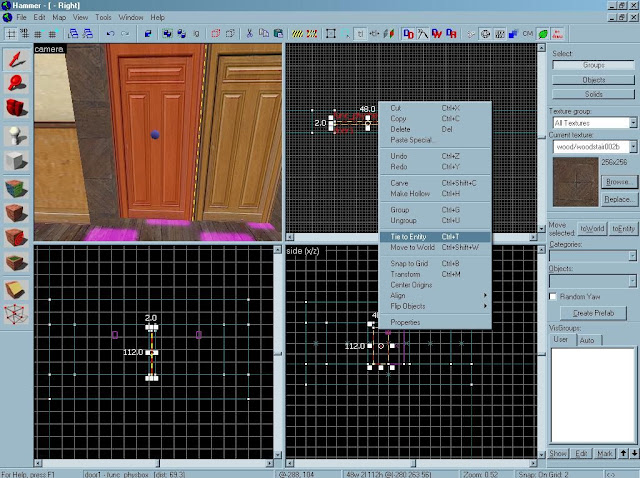Screen dimensions: 640x478
Task: Open the Tools menu in menu bar
Action: coord(103,17)
